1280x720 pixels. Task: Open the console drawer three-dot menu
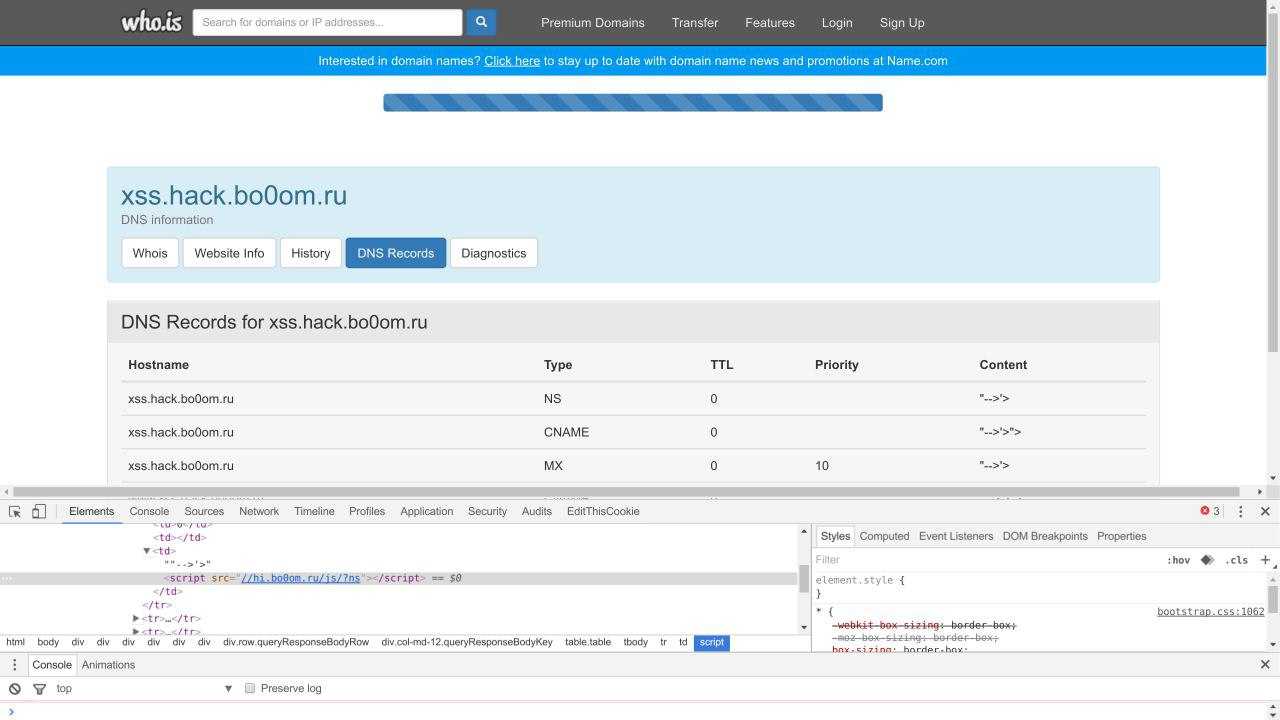14,665
